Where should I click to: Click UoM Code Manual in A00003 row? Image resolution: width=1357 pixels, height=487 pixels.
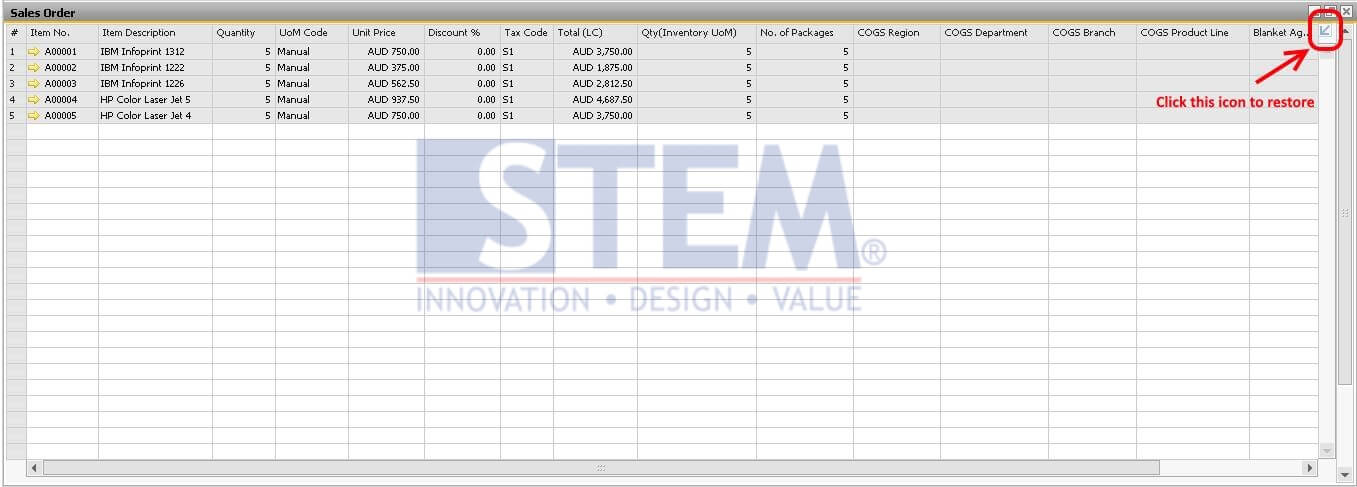[312, 84]
